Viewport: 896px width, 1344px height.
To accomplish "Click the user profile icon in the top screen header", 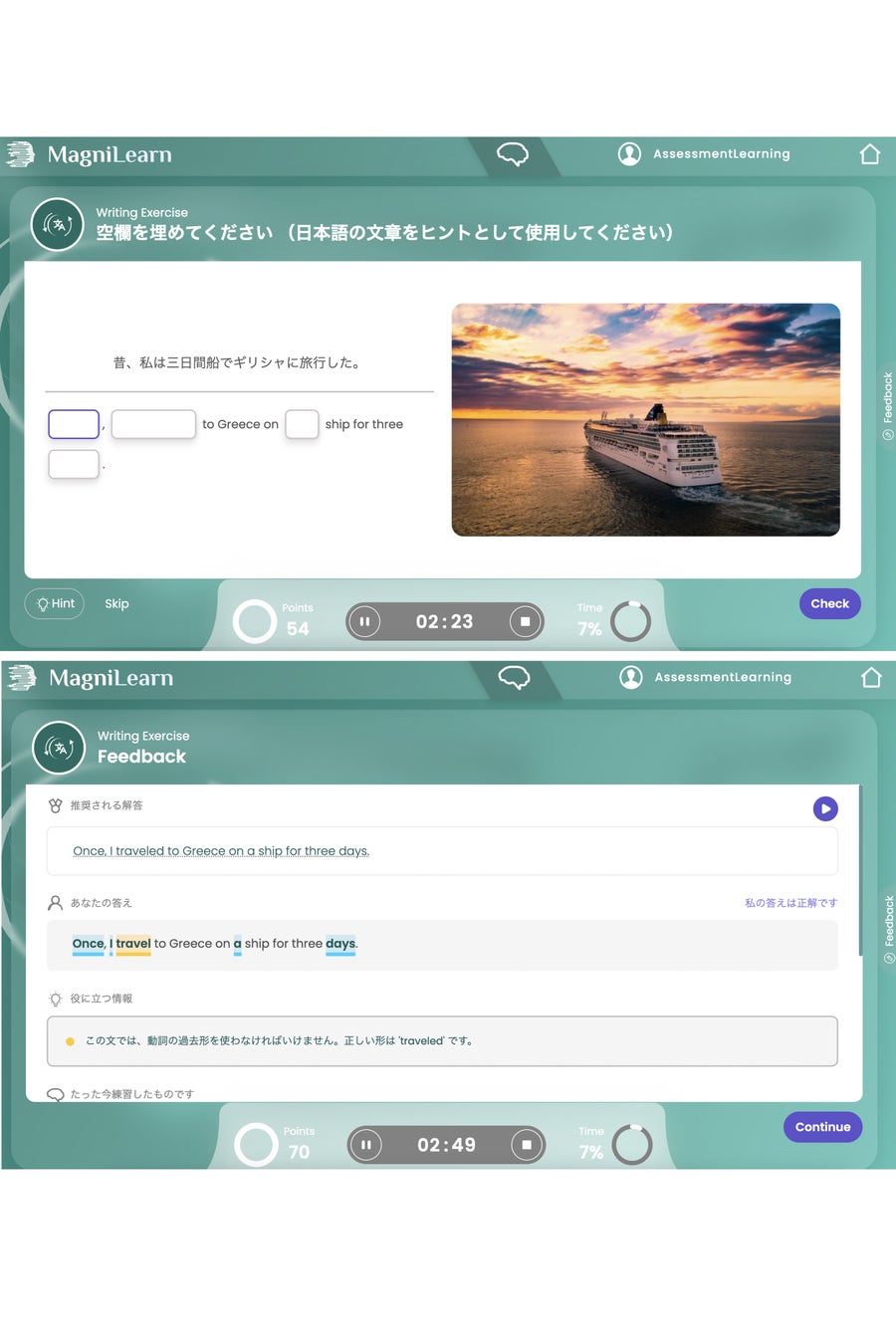I will [x=629, y=154].
